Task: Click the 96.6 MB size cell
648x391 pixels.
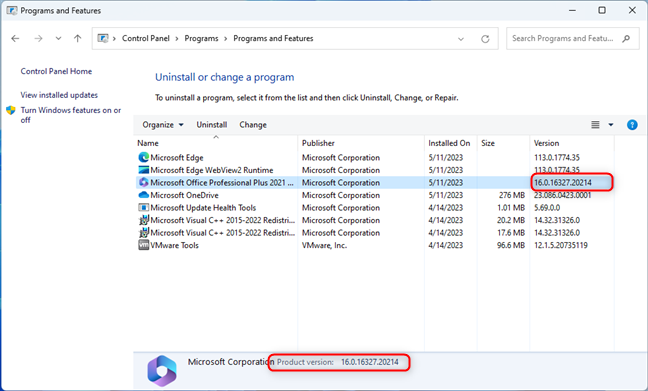Action: pos(511,245)
